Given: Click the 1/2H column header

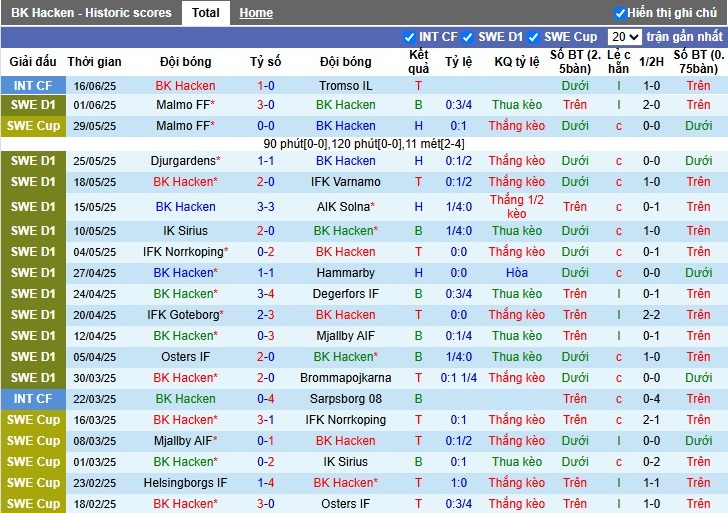Looking at the screenshot, I should [651, 62].
